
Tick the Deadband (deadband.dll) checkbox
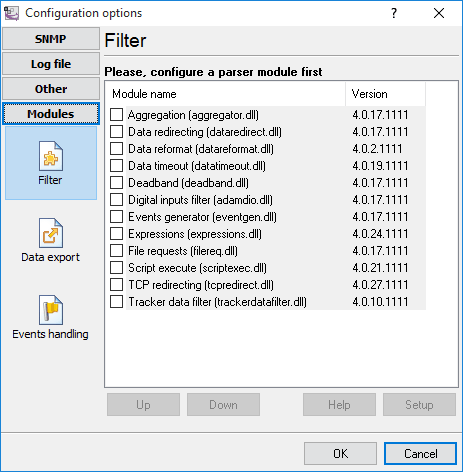pos(116,183)
